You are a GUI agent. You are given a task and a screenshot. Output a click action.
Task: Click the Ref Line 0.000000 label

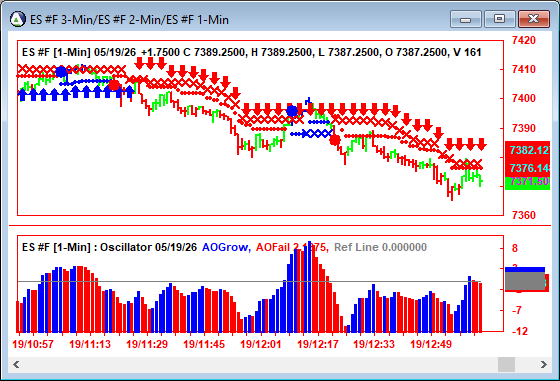pos(380,247)
